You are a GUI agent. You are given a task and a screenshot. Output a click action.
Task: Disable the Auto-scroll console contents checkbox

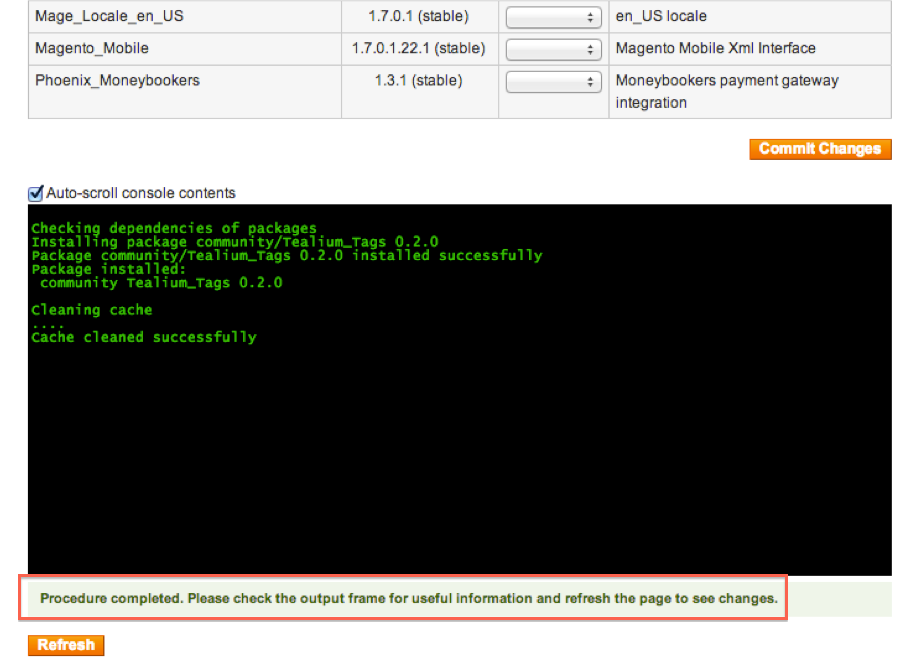tap(37, 193)
